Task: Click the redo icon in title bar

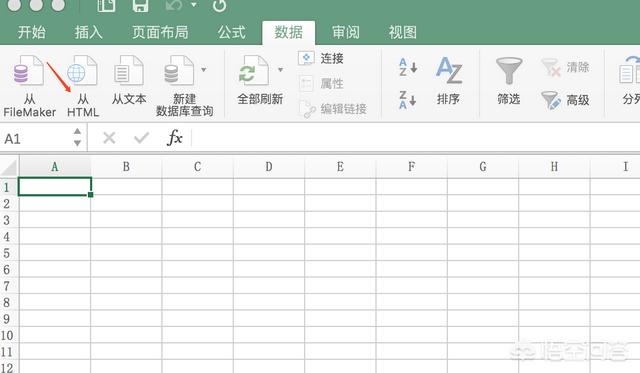Action: tap(219, 5)
